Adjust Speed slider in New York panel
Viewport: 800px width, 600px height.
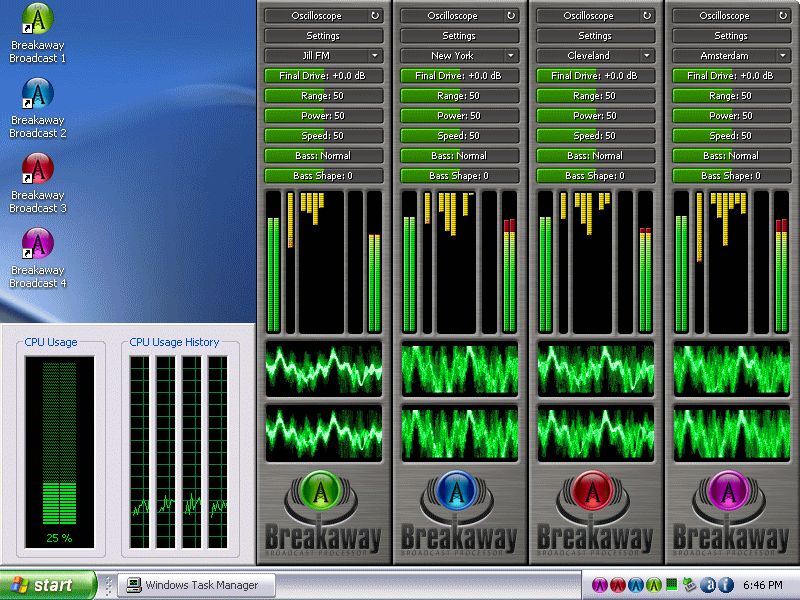tap(460, 136)
